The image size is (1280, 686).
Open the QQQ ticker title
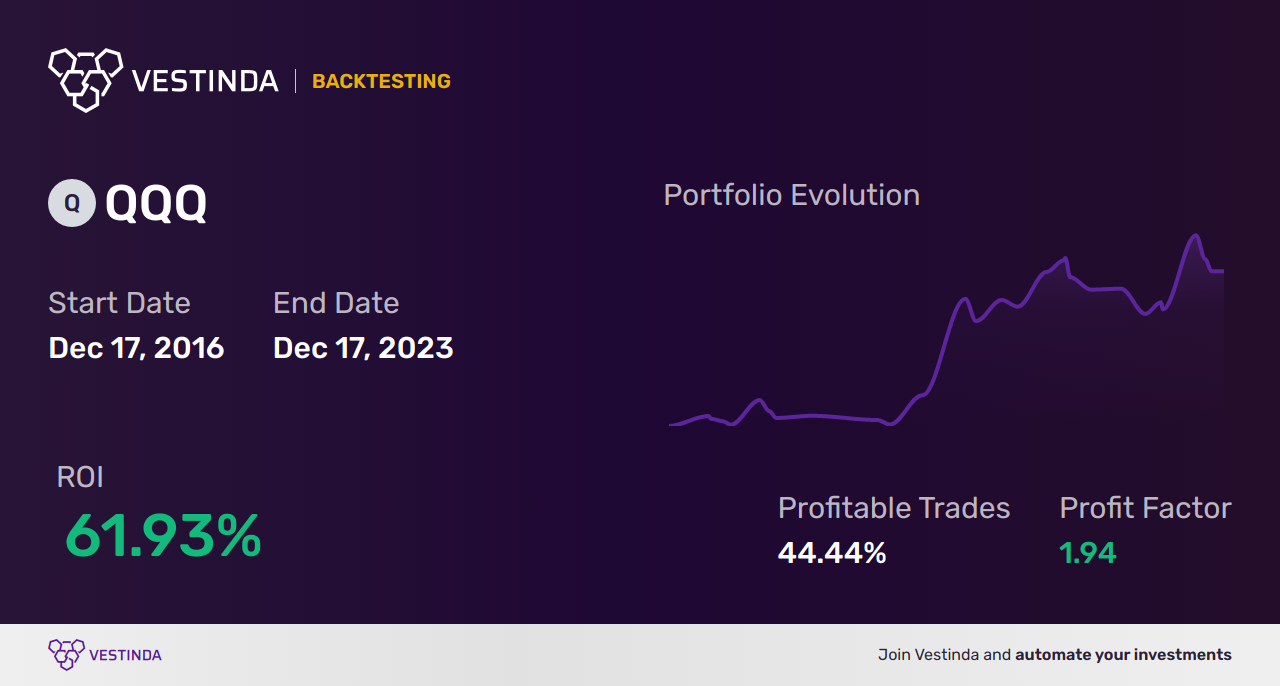point(156,204)
